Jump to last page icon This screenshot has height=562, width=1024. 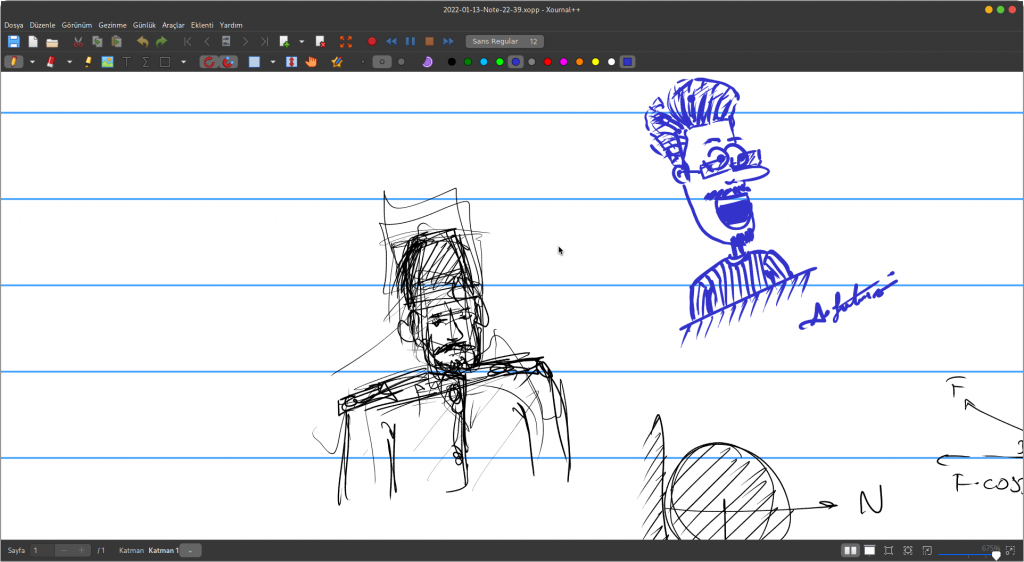pos(264,42)
